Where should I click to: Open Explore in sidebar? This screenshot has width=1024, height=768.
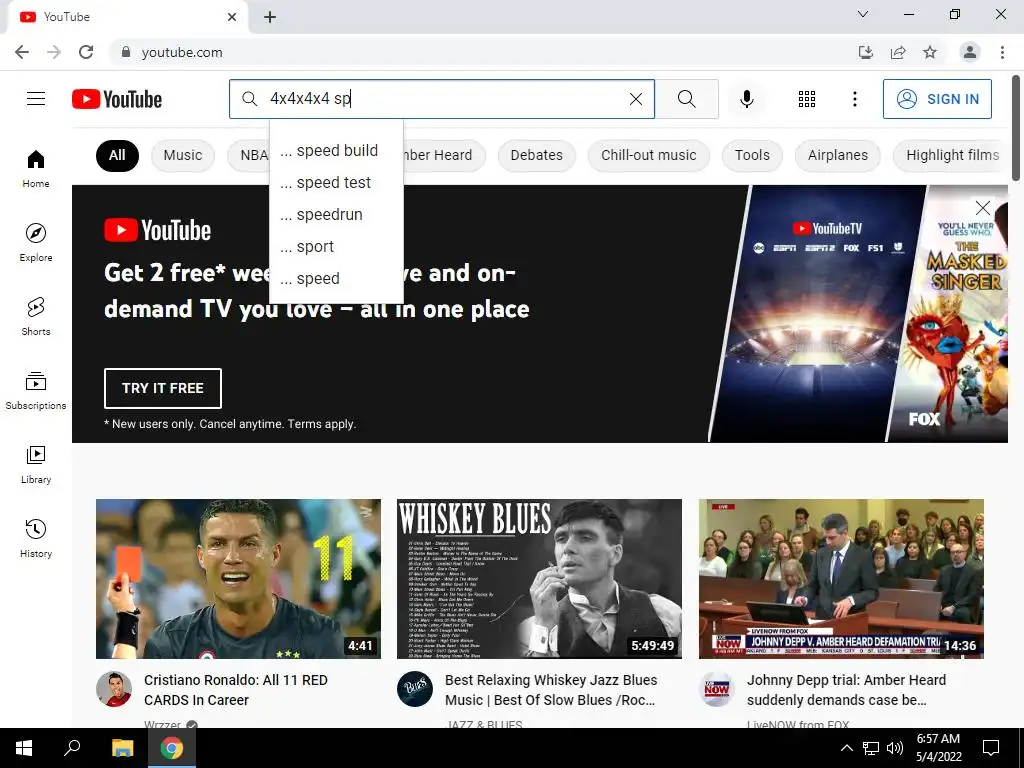point(36,242)
